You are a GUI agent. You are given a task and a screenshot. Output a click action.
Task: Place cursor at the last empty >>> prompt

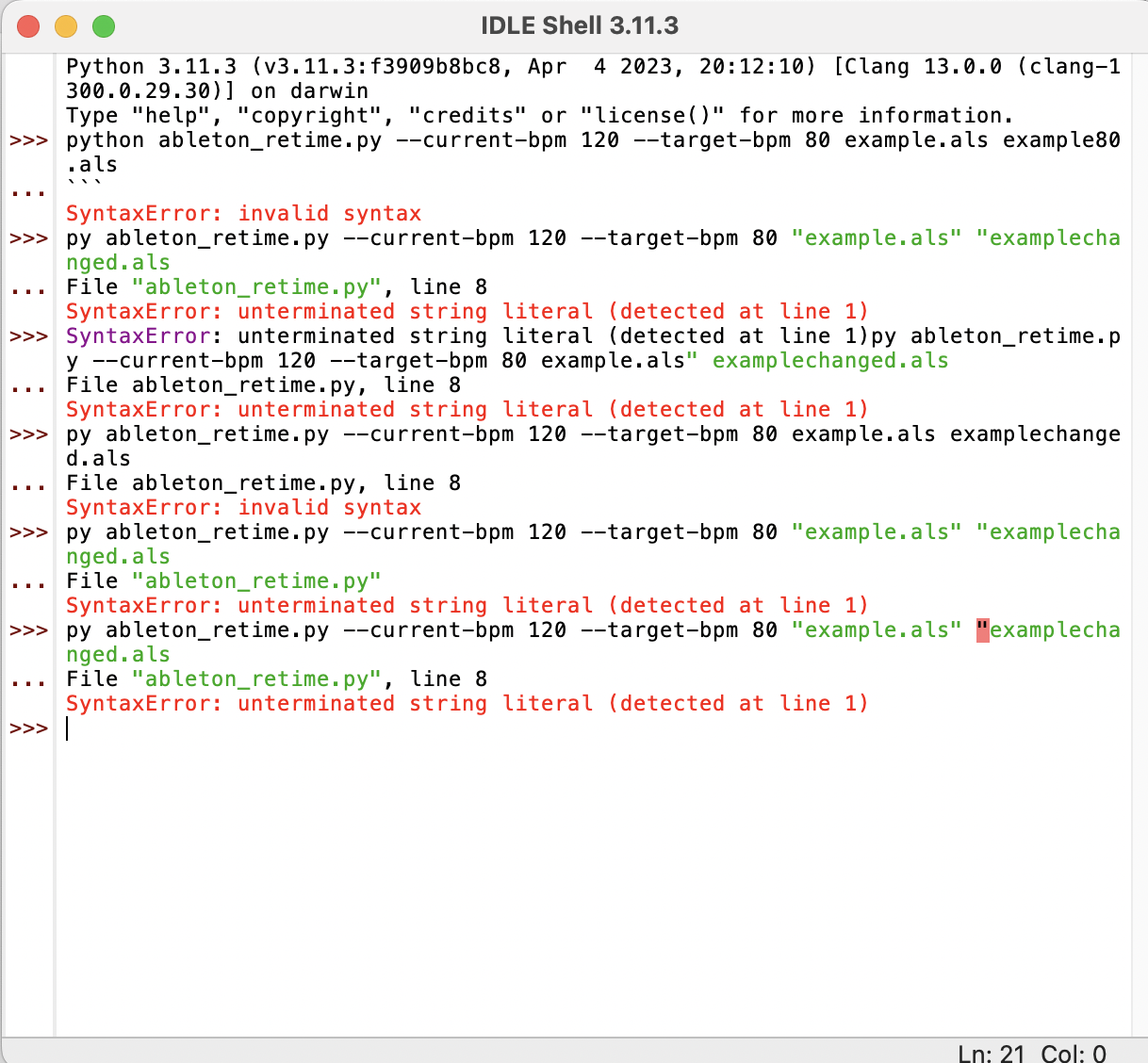(71, 728)
